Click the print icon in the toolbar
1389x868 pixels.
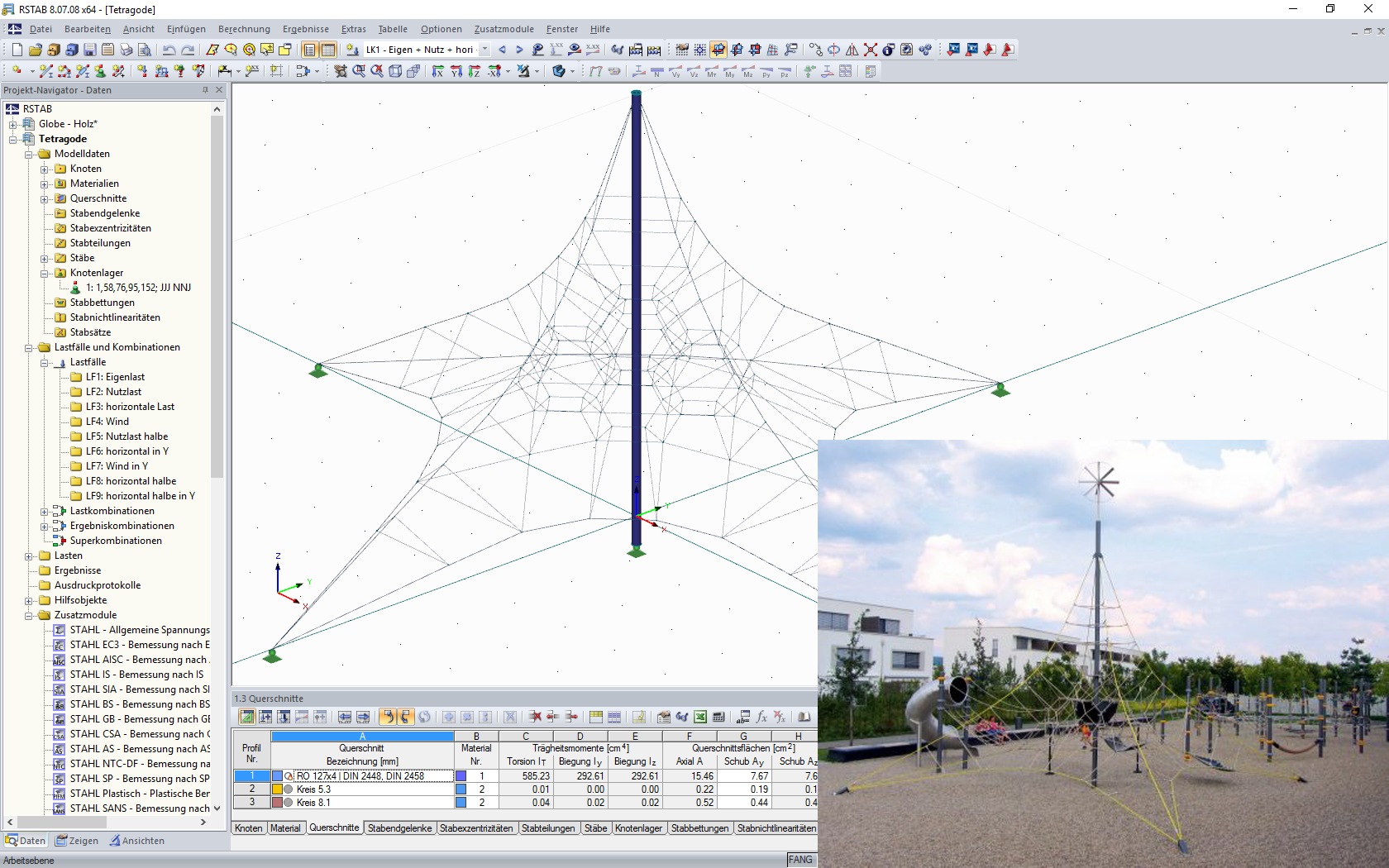126,50
